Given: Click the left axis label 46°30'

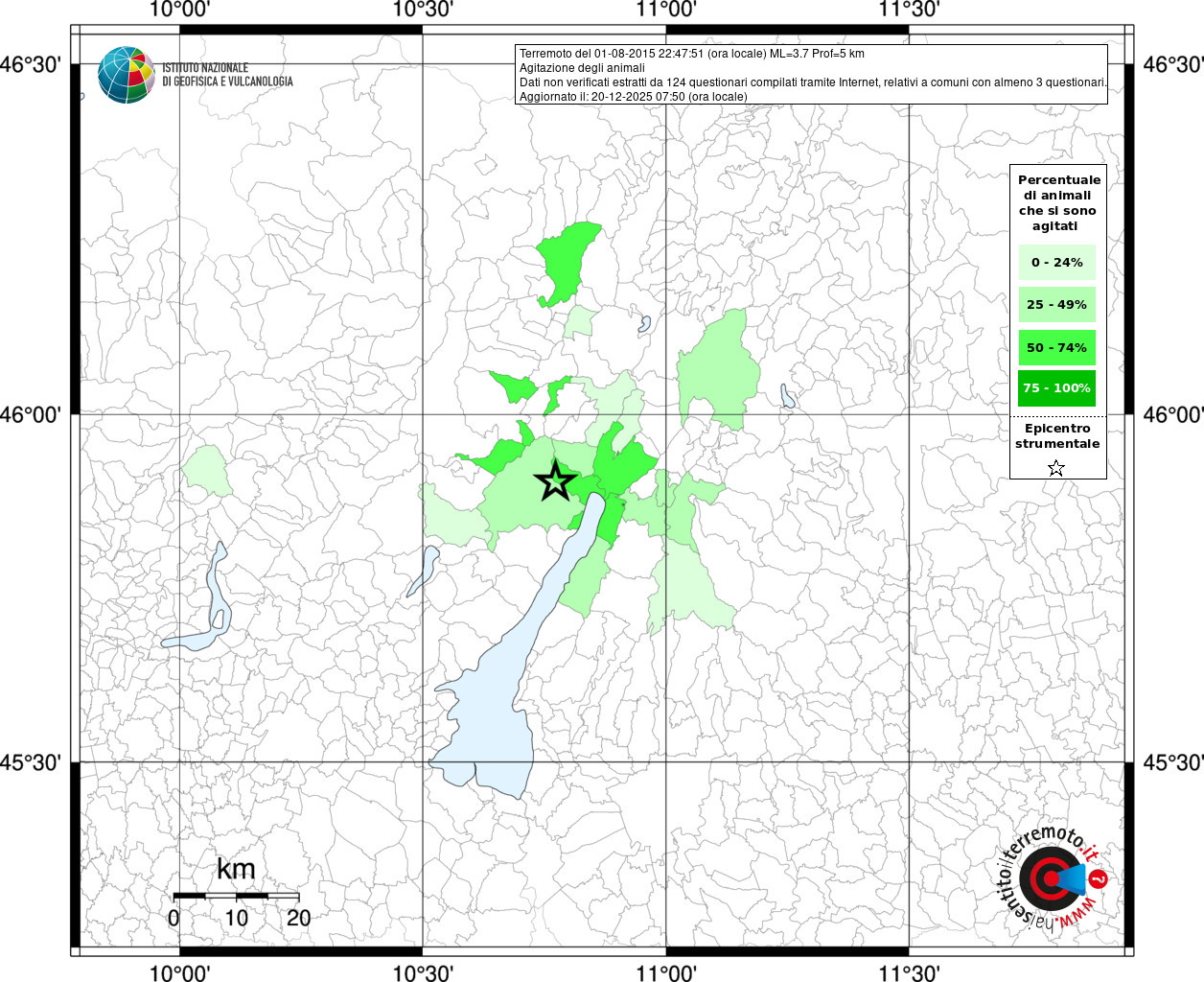Looking at the screenshot, I should 32,64.
